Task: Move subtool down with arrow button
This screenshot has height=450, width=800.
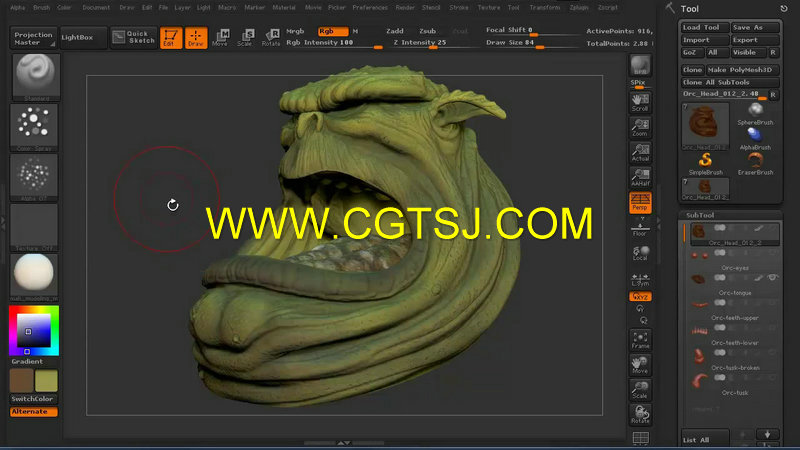Action: click(767, 434)
